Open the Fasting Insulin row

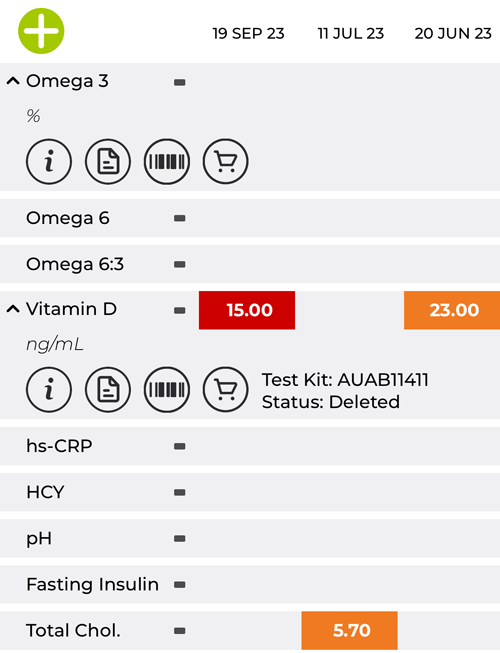pos(250,584)
